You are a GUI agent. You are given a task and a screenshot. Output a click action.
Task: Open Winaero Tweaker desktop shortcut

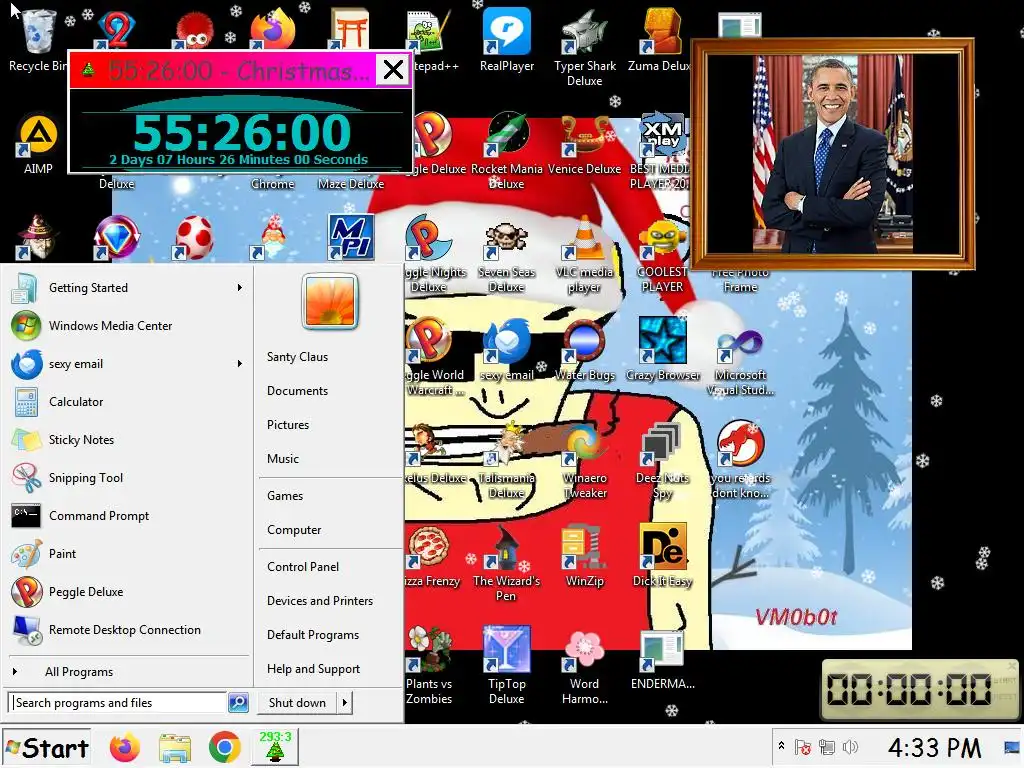[584, 462]
